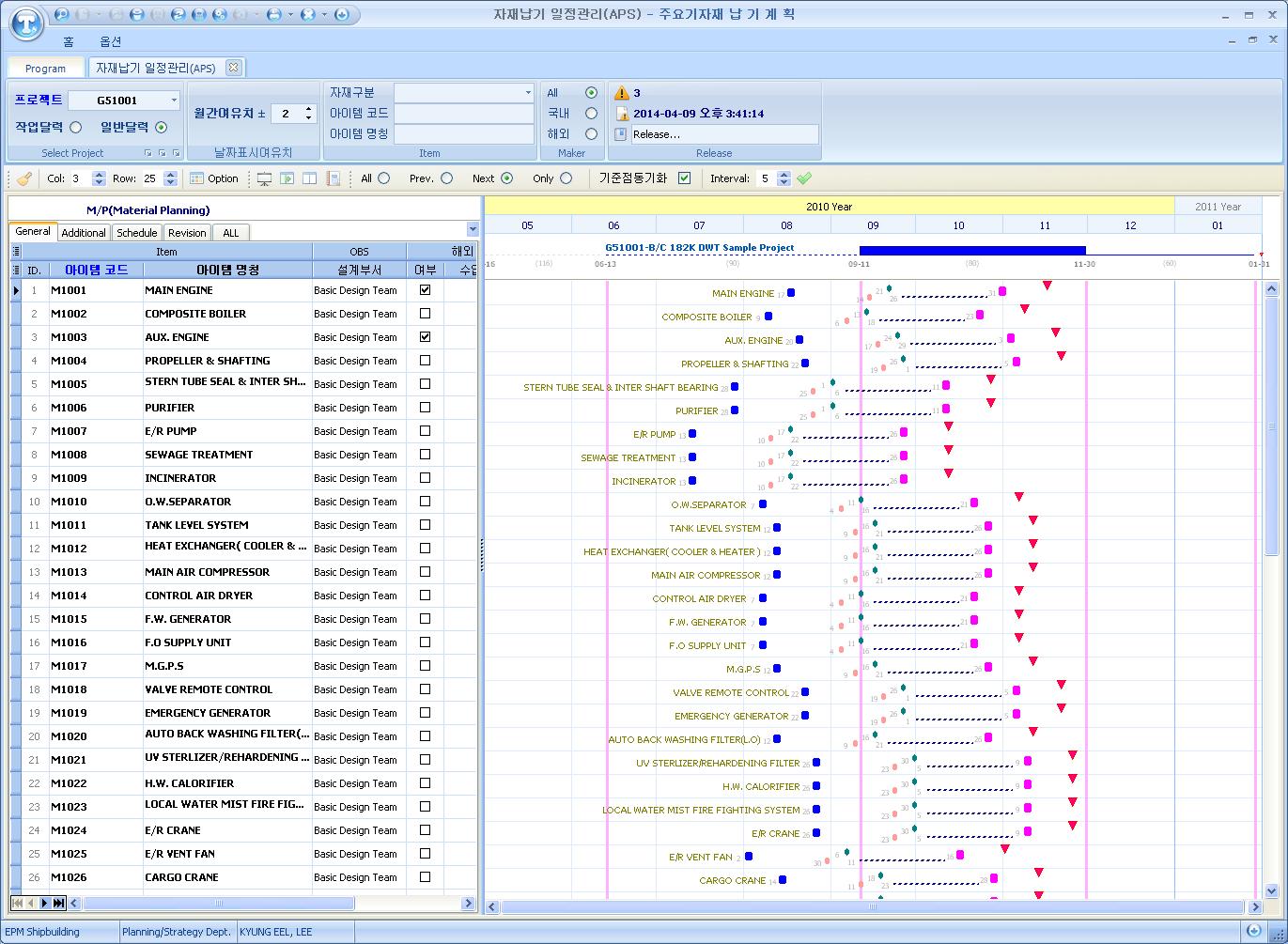Go to first record in grid navigator
The image size is (1288, 944).
point(17,903)
